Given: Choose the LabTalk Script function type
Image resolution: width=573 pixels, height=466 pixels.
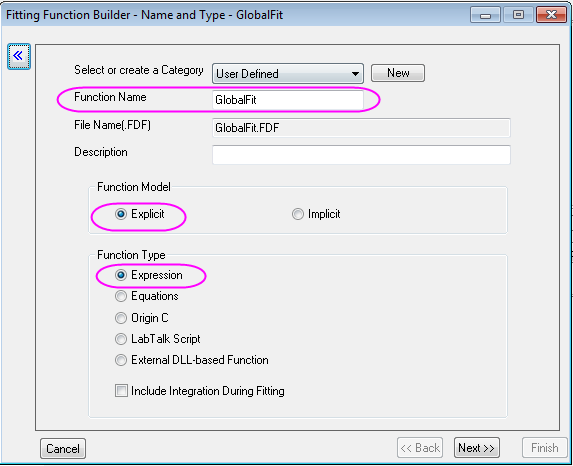Looking at the screenshot, I should click(x=158, y=339).
